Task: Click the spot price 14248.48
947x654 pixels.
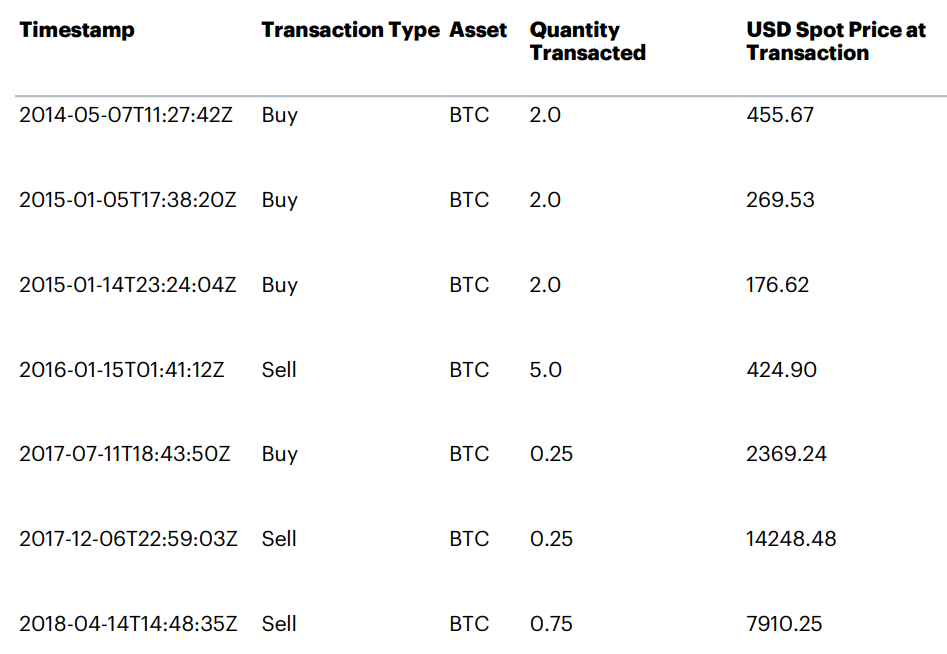Action: coord(791,539)
